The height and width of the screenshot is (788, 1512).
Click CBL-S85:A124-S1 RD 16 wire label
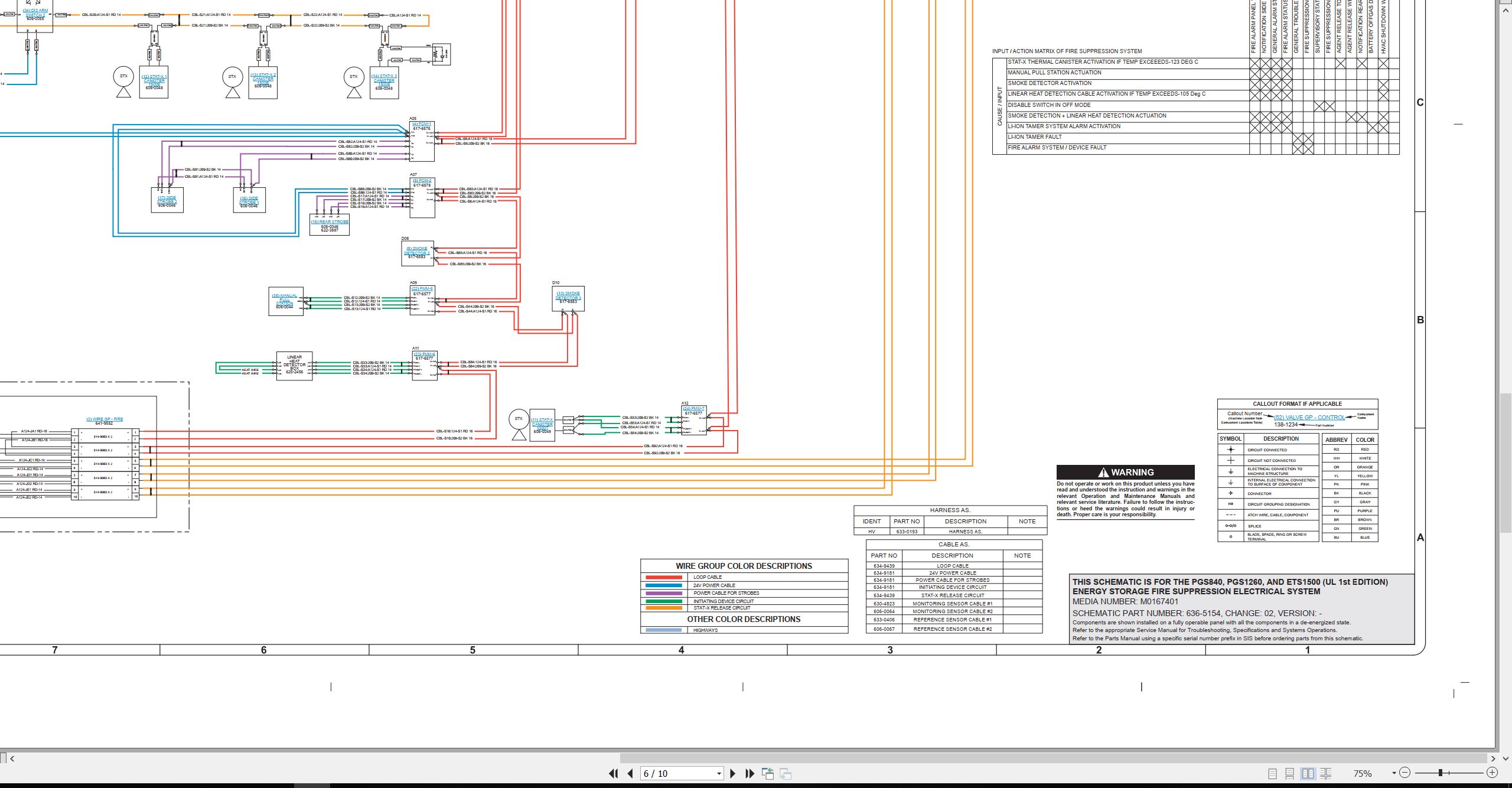pyautogui.click(x=468, y=253)
